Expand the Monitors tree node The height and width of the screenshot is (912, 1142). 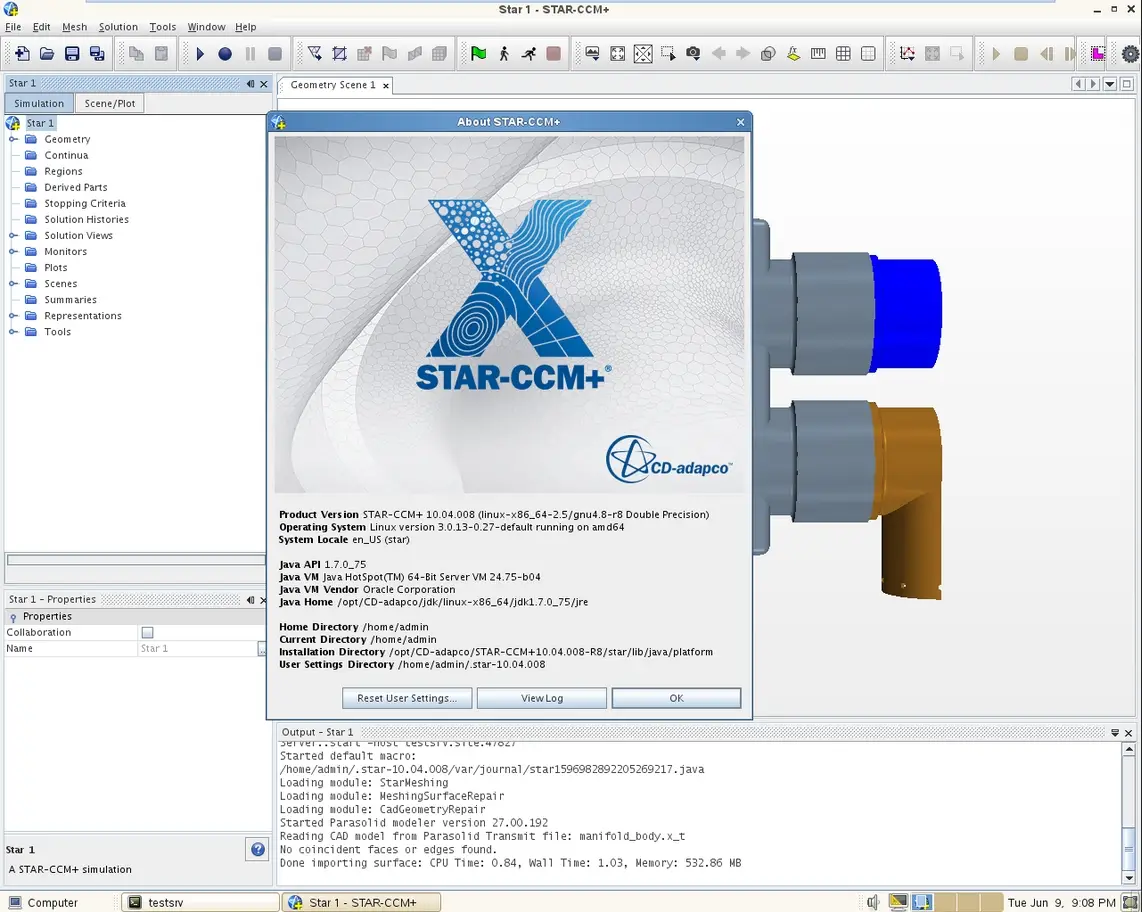13,251
